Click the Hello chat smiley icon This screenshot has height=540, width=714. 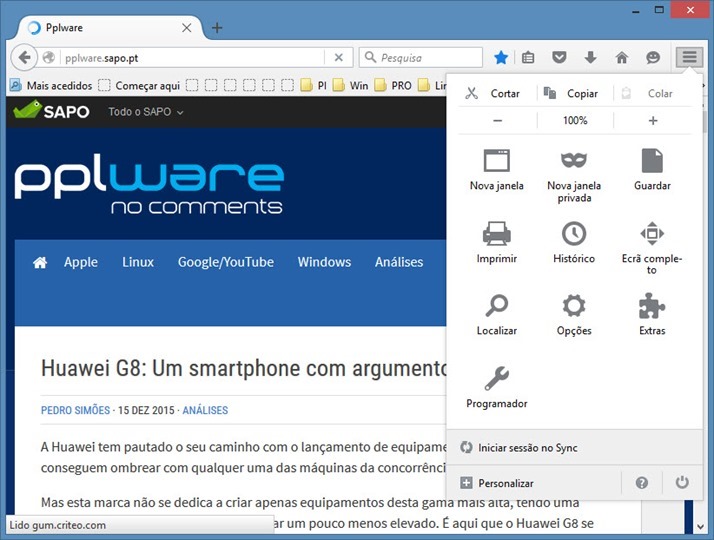click(x=653, y=57)
